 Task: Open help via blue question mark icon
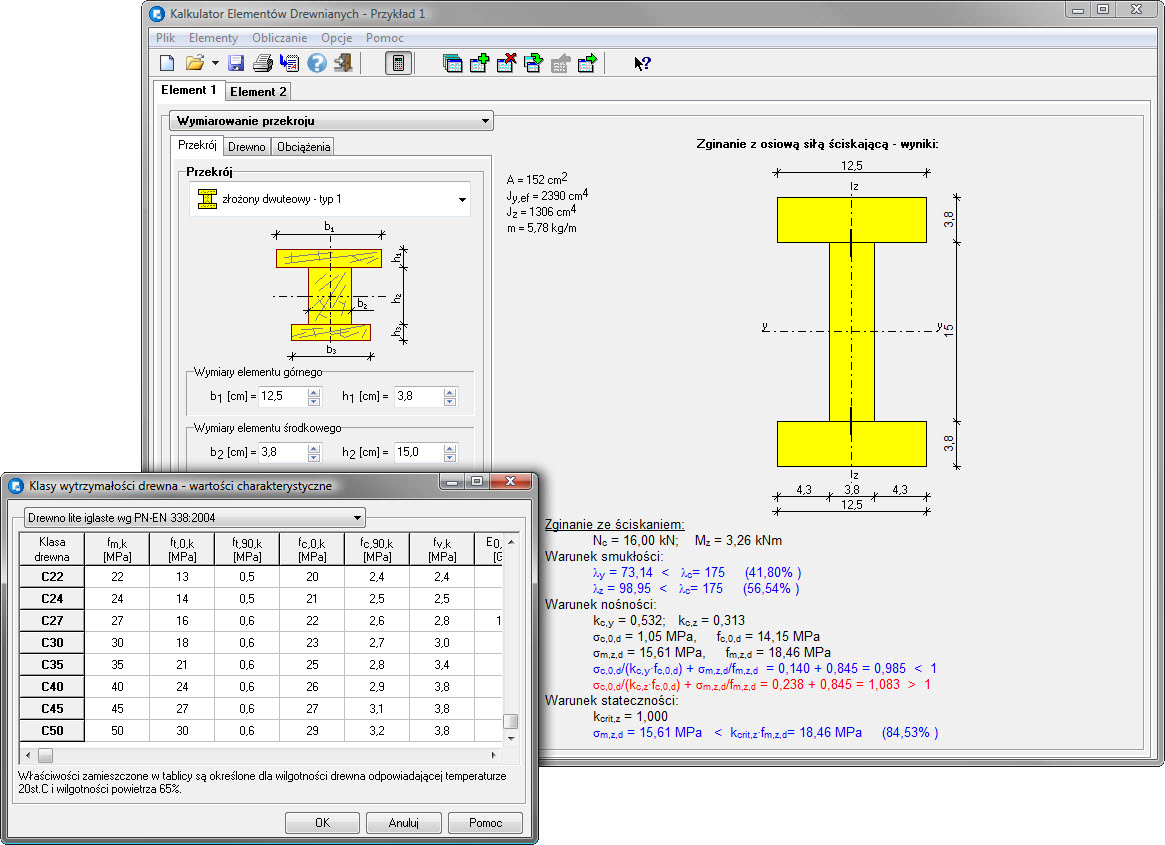tap(317, 63)
